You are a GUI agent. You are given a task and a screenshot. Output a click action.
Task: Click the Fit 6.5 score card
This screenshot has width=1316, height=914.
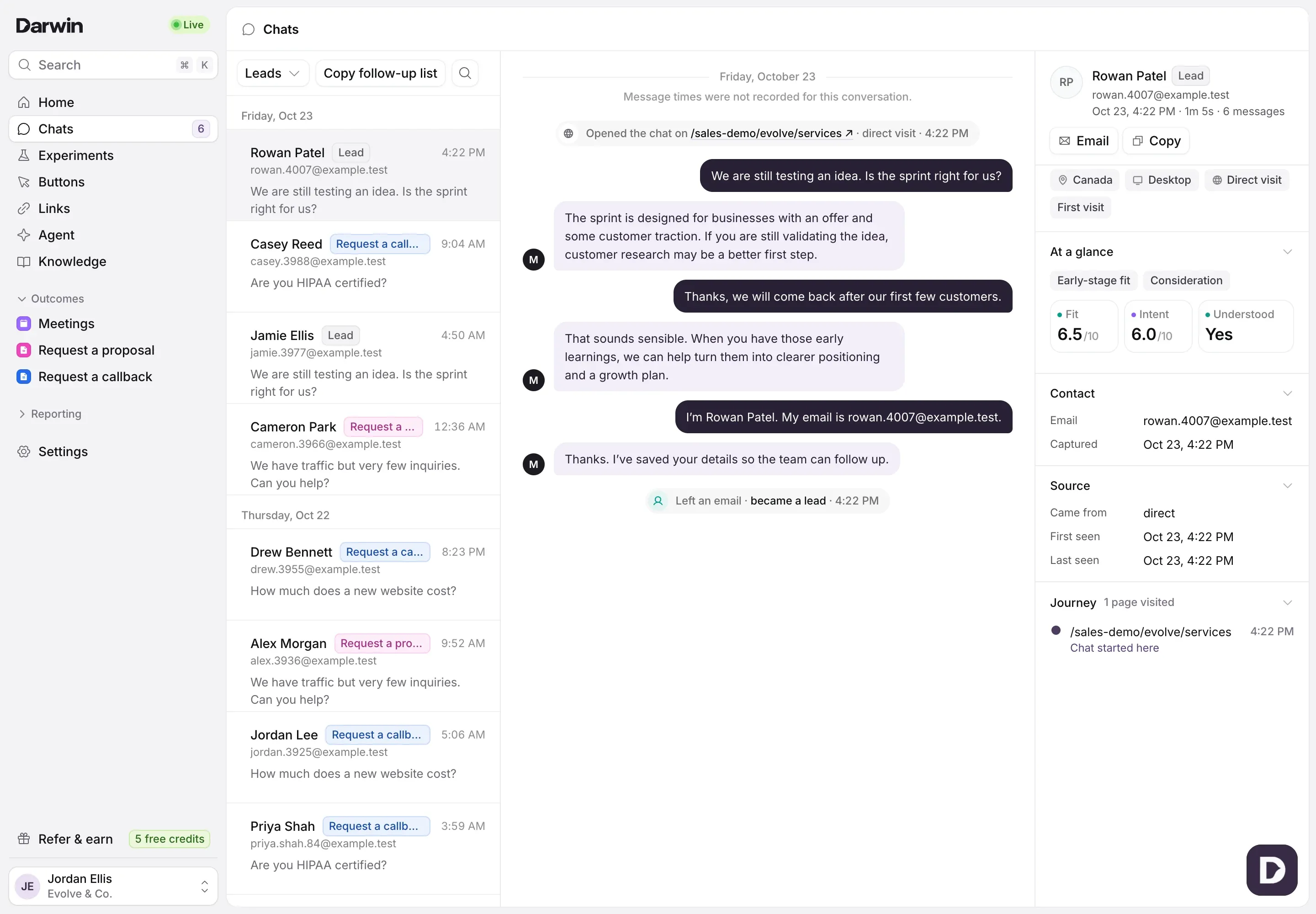tap(1083, 326)
